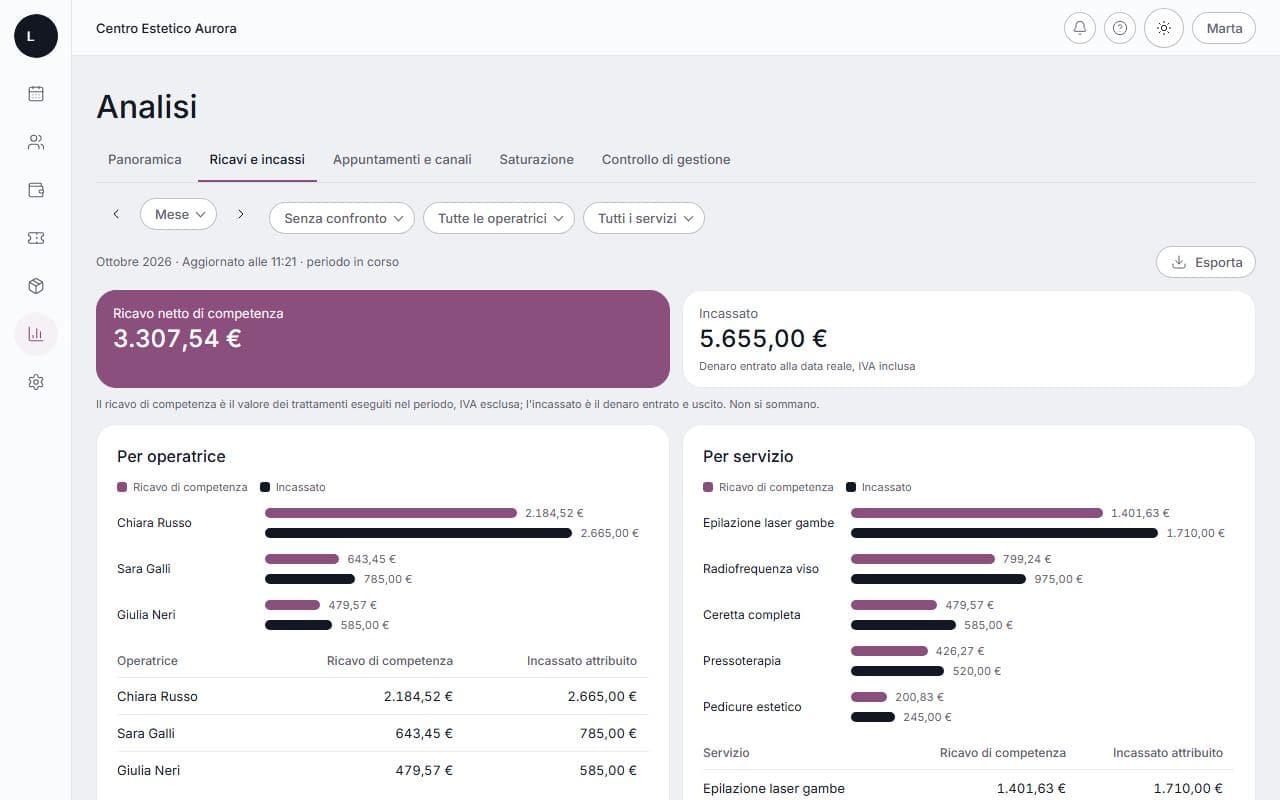Open the products box icon
Image resolution: width=1280 pixels, height=800 pixels.
36,286
